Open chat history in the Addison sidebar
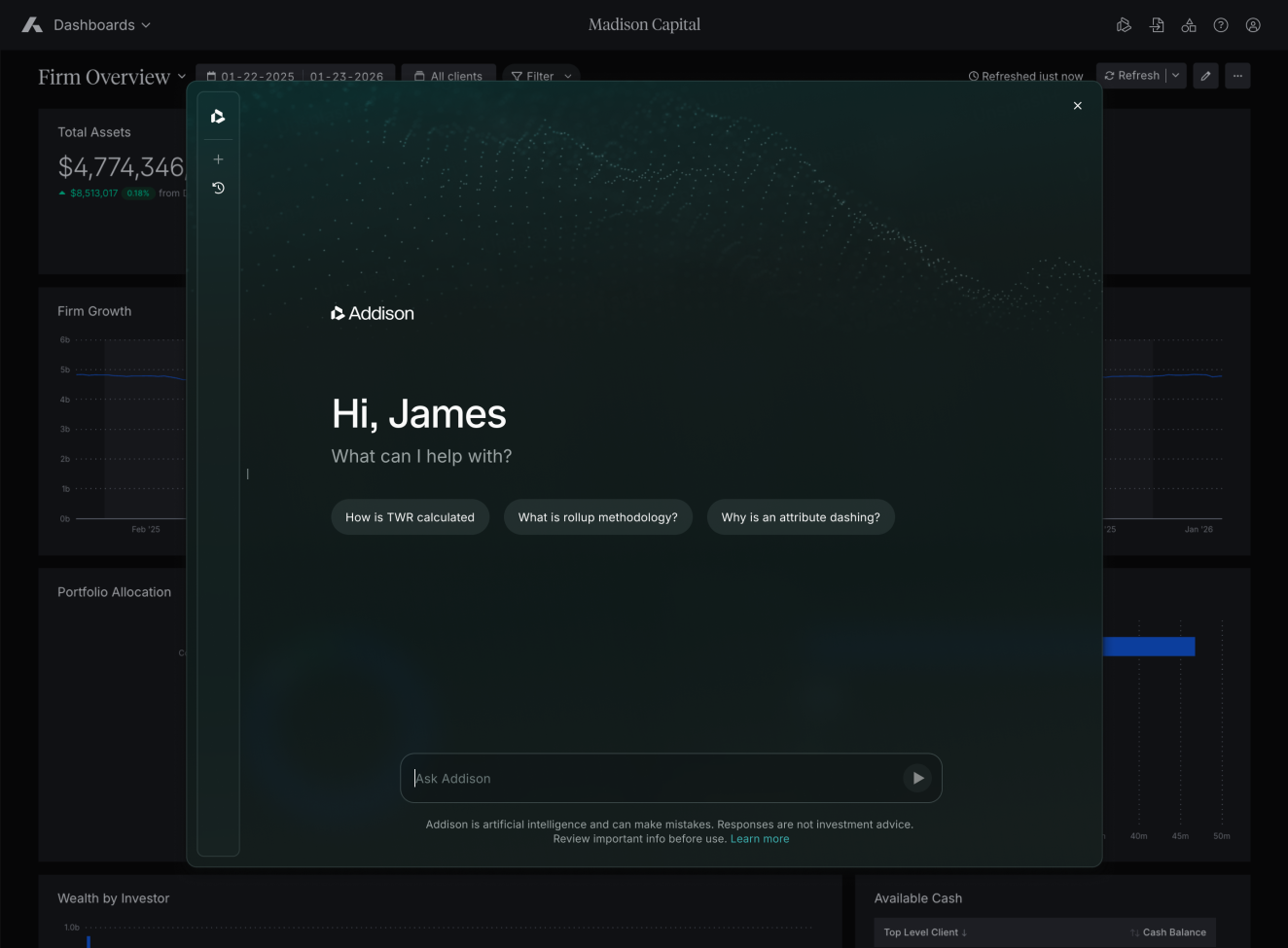The height and width of the screenshot is (948, 1288). pos(218,188)
